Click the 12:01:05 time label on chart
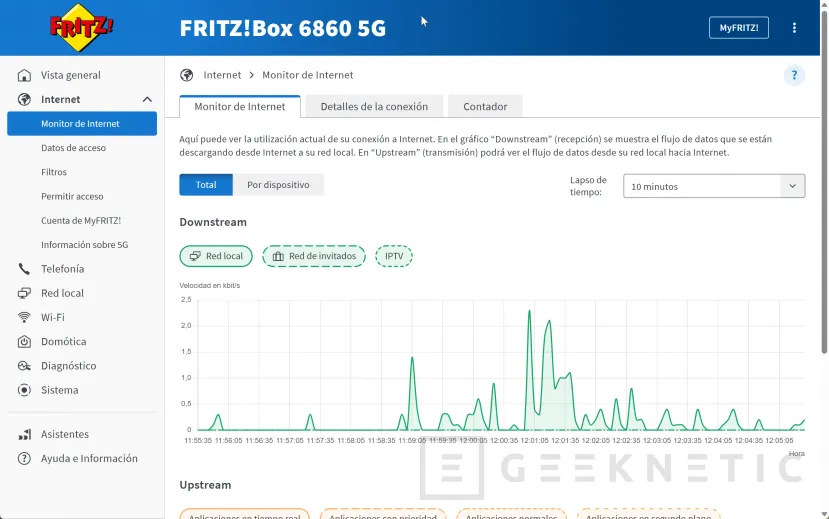829x519 pixels. point(535,440)
